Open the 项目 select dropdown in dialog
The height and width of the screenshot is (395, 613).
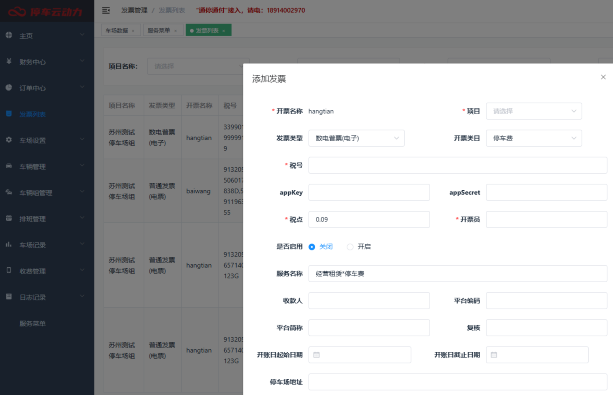[534, 111]
